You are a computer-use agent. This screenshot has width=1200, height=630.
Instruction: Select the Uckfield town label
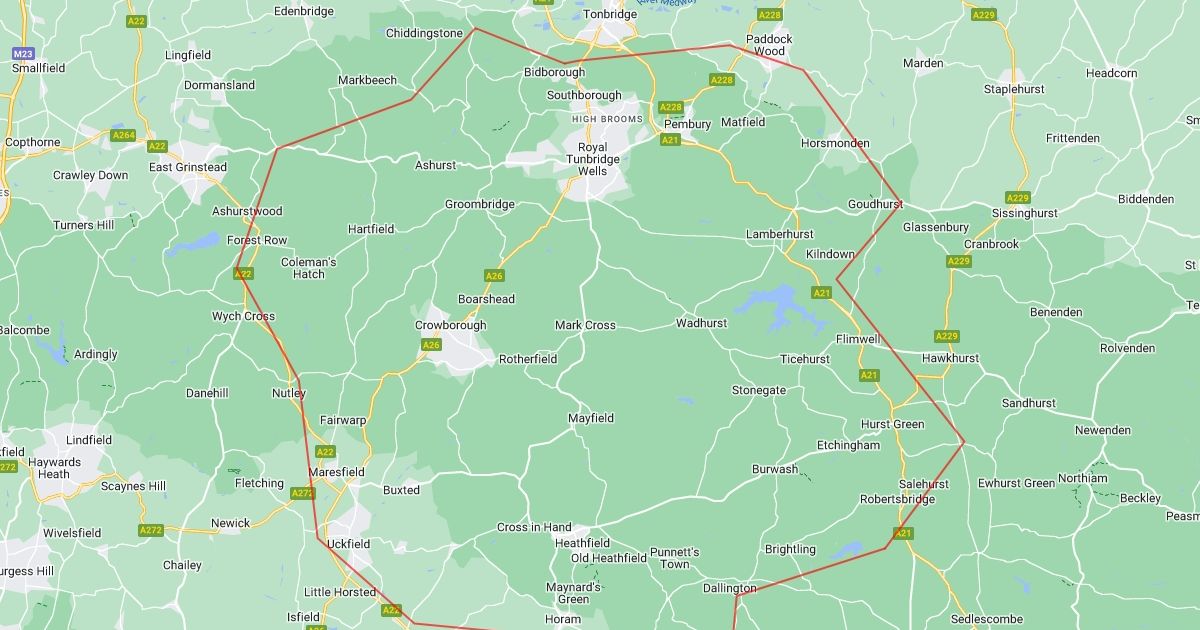point(349,544)
